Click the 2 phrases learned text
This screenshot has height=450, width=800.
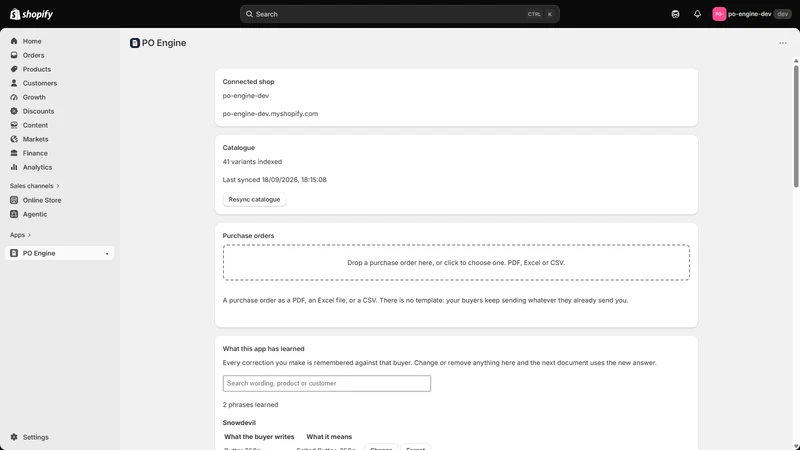click(x=251, y=405)
